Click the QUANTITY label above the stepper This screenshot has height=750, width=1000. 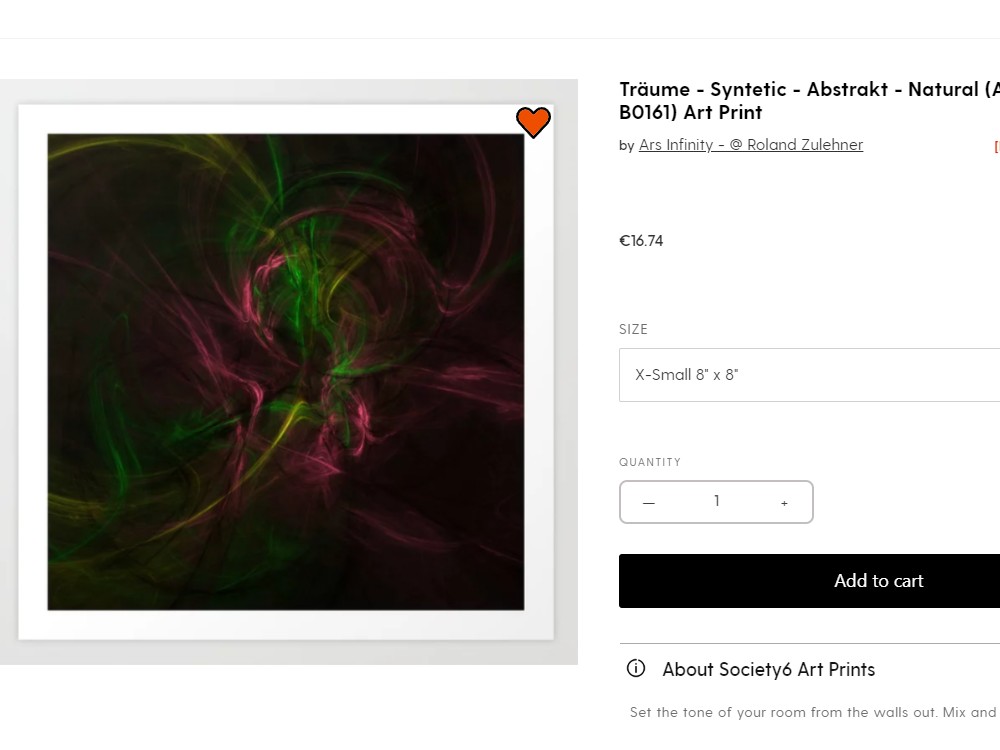click(x=650, y=462)
